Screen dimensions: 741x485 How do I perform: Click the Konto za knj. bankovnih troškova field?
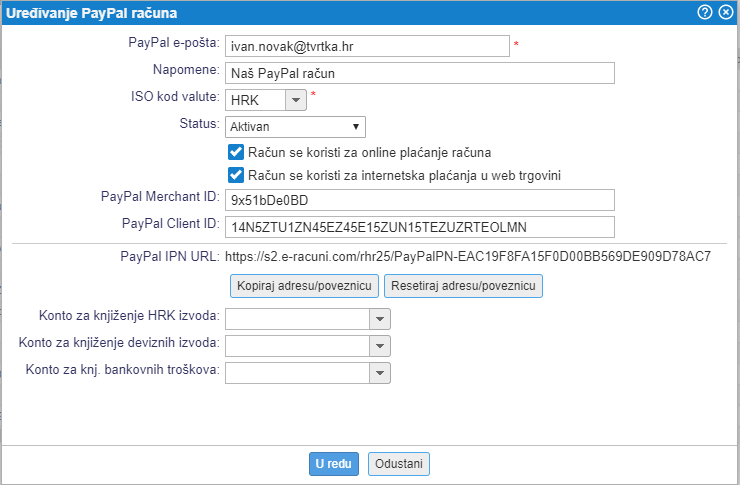pyautogui.click(x=297, y=373)
